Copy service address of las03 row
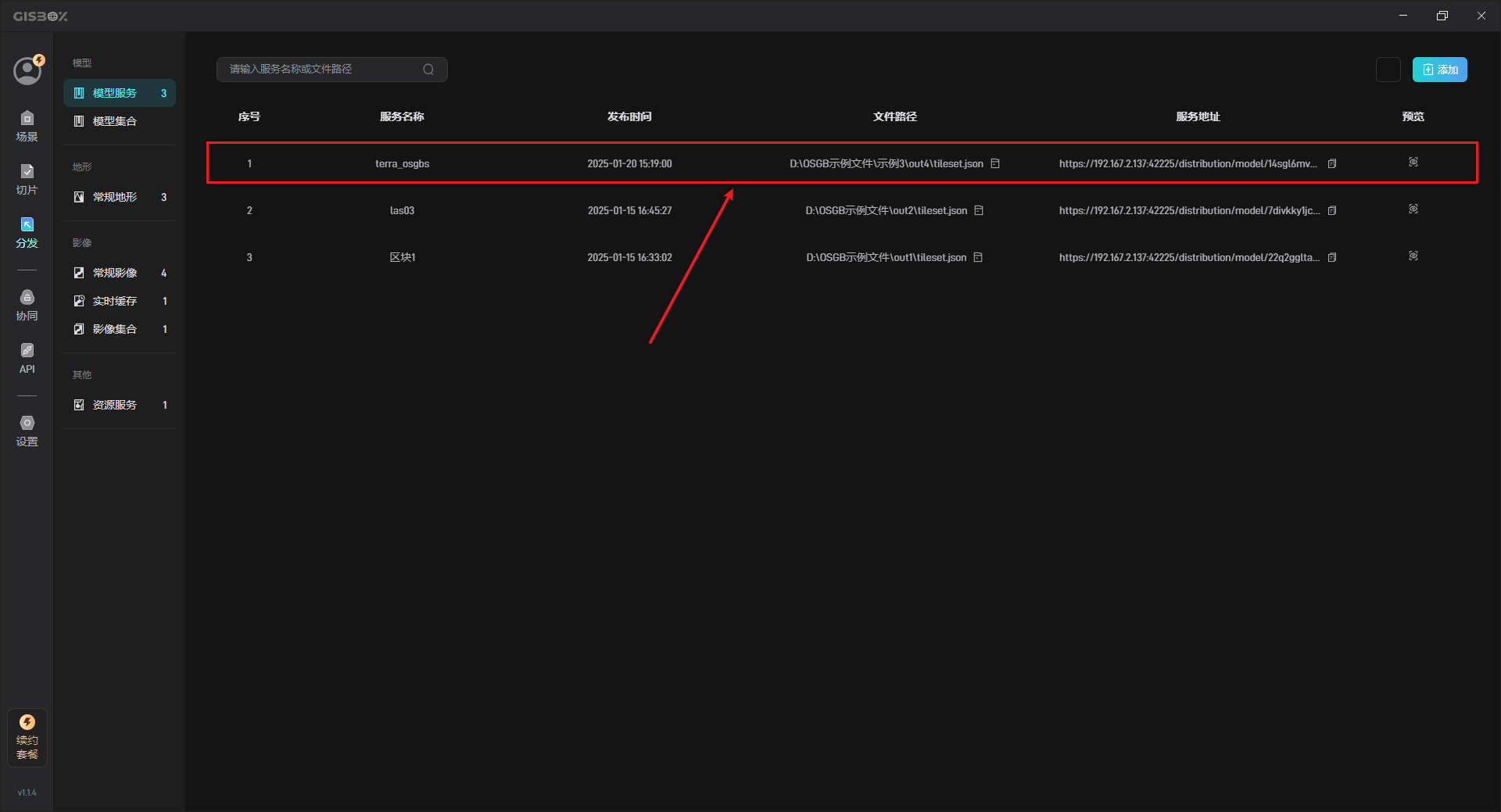This screenshot has width=1501, height=812. (x=1332, y=210)
